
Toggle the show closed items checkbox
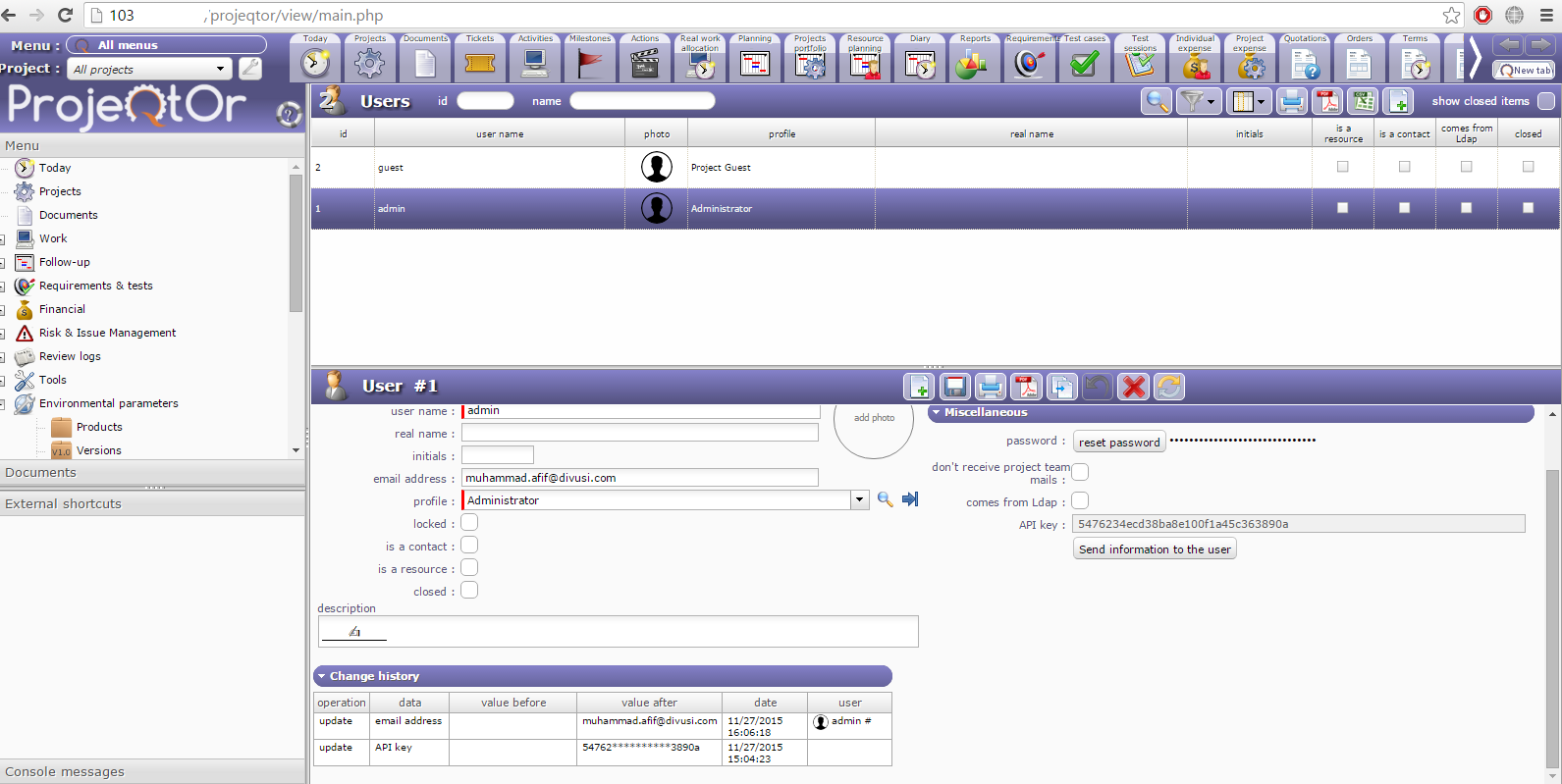pyautogui.click(x=1545, y=101)
